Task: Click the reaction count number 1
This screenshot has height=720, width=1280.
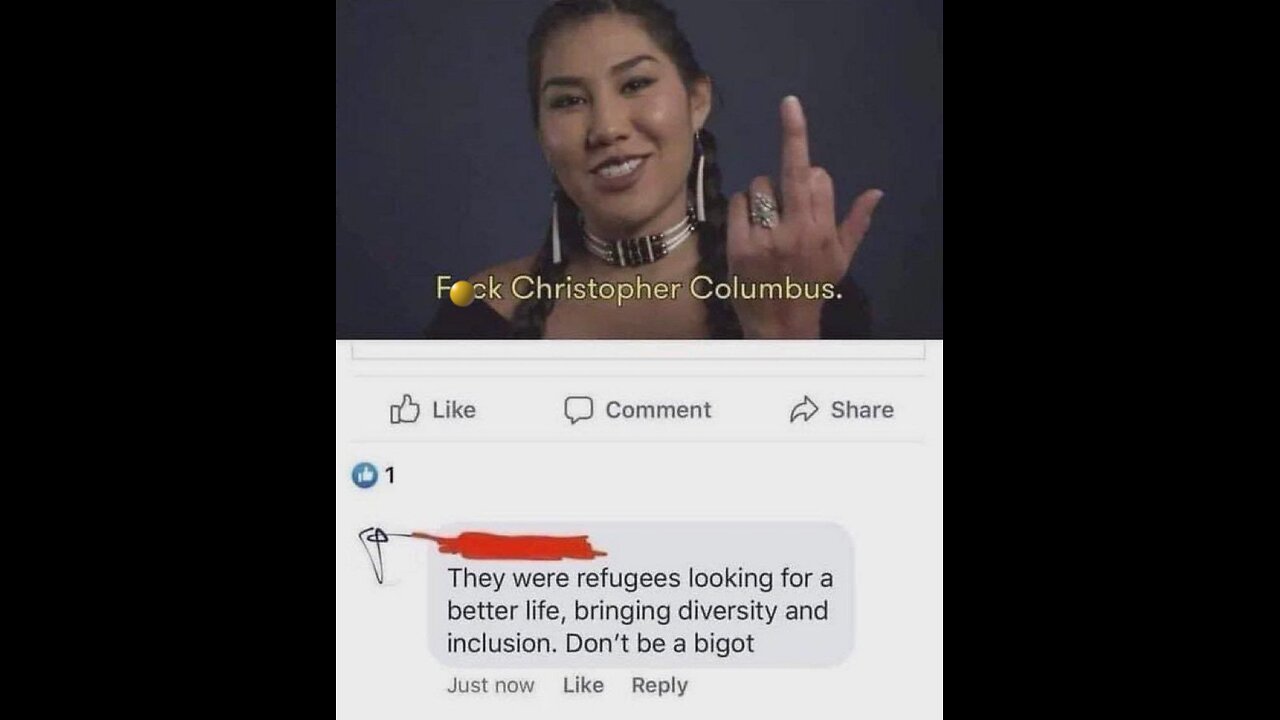Action: (390, 476)
